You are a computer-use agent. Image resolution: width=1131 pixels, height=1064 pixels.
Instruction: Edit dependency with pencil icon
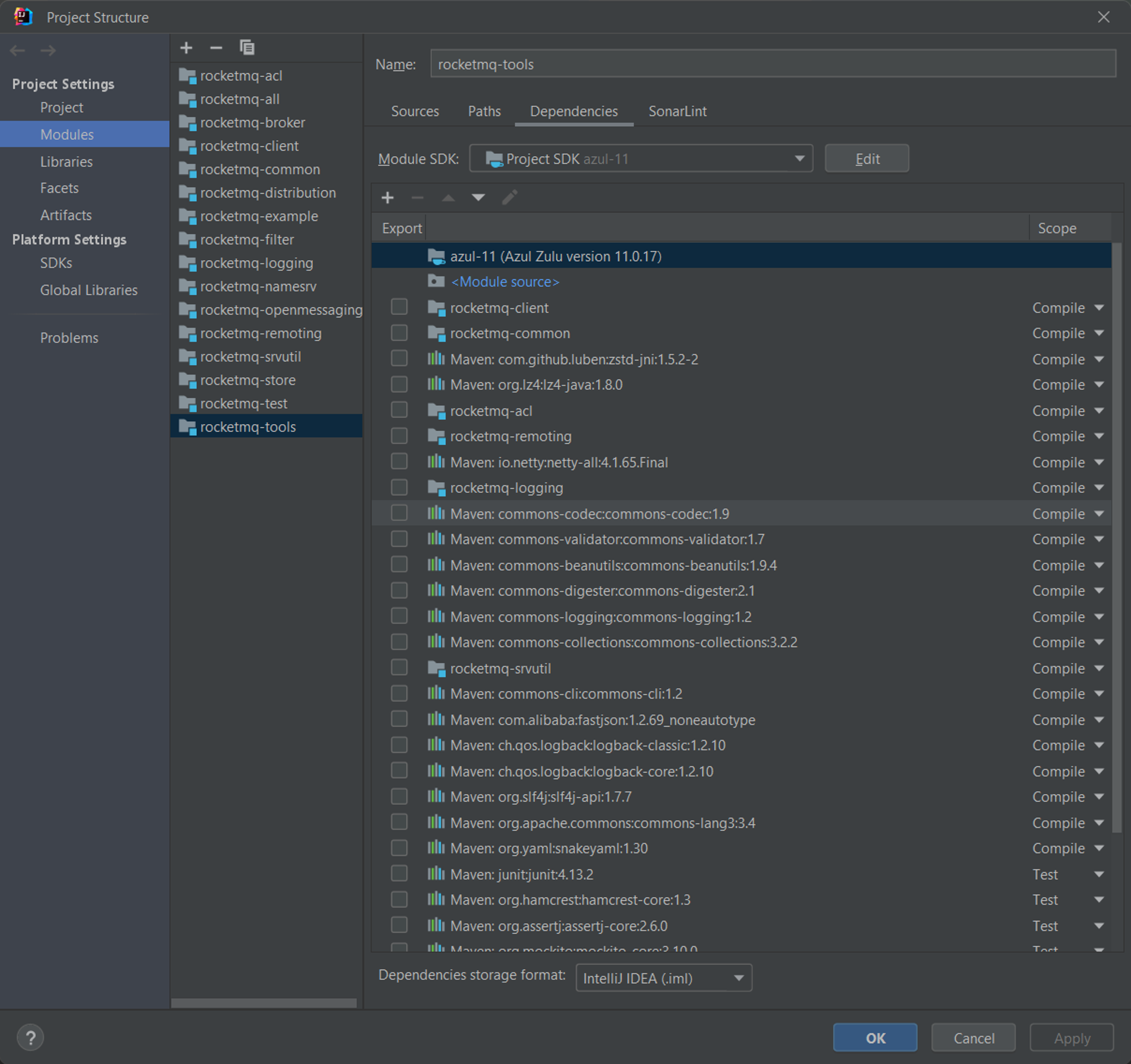510,197
